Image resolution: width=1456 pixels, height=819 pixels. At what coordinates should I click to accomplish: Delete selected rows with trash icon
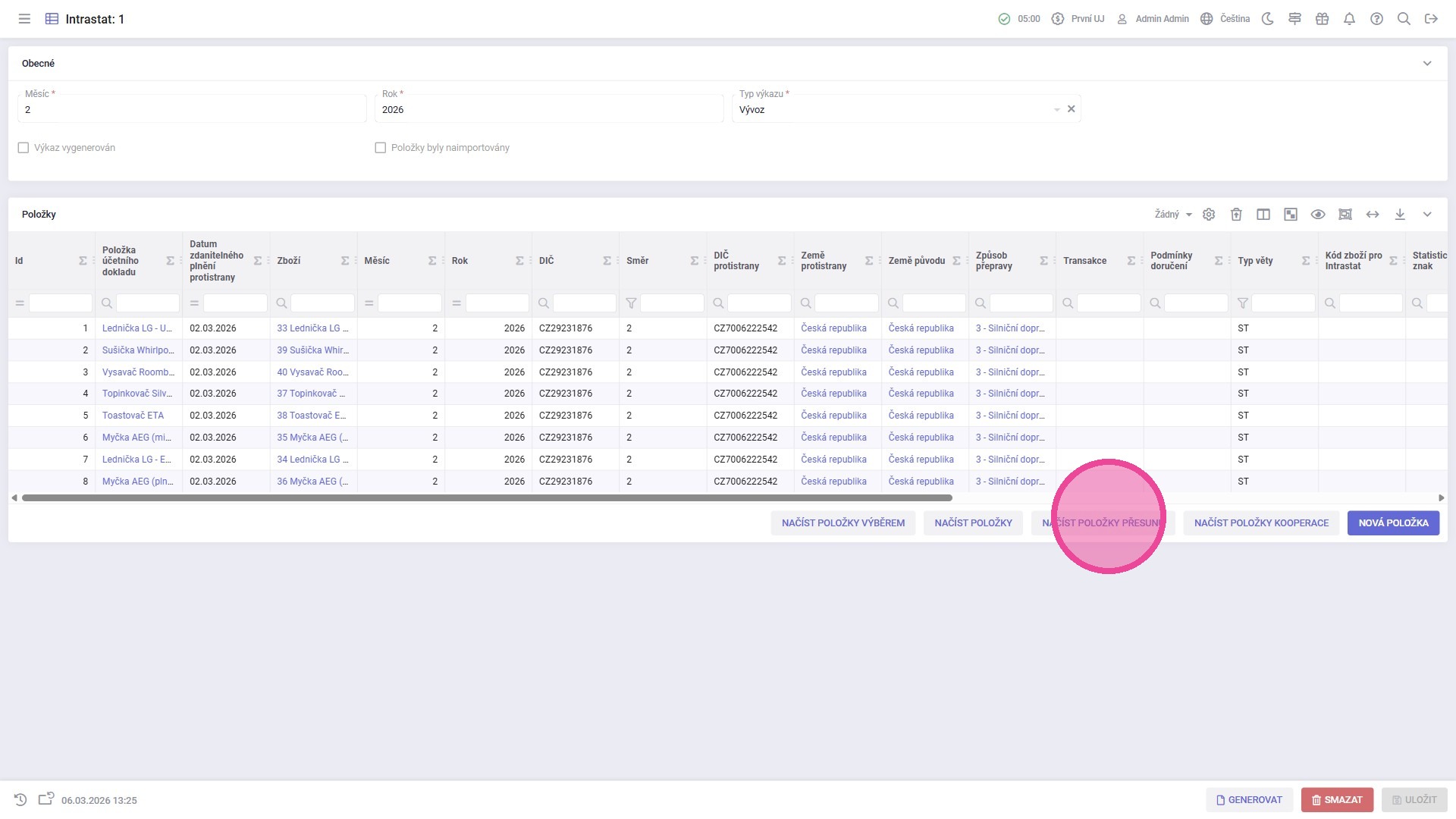point(1236,215)
